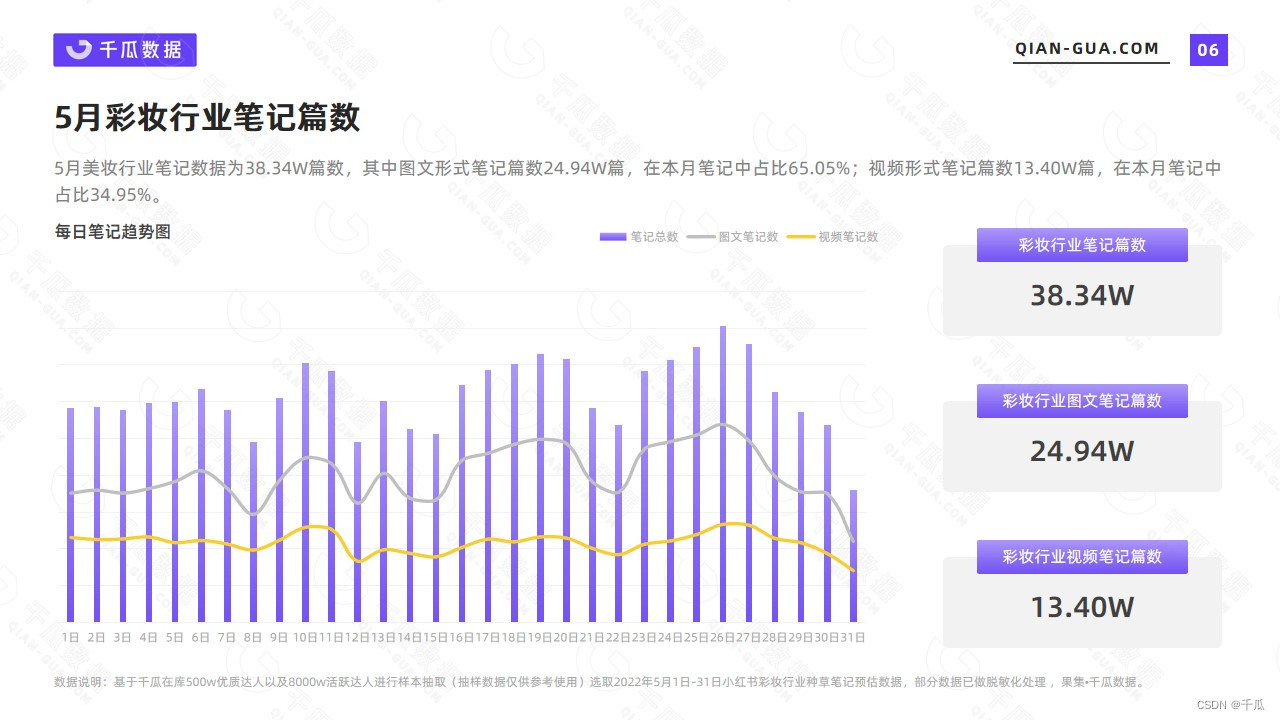Image resolution: width=1280 pixels, height=720 pixels.
Task: Click the tallest bar, above 26日
Action: tap(723, 474)
